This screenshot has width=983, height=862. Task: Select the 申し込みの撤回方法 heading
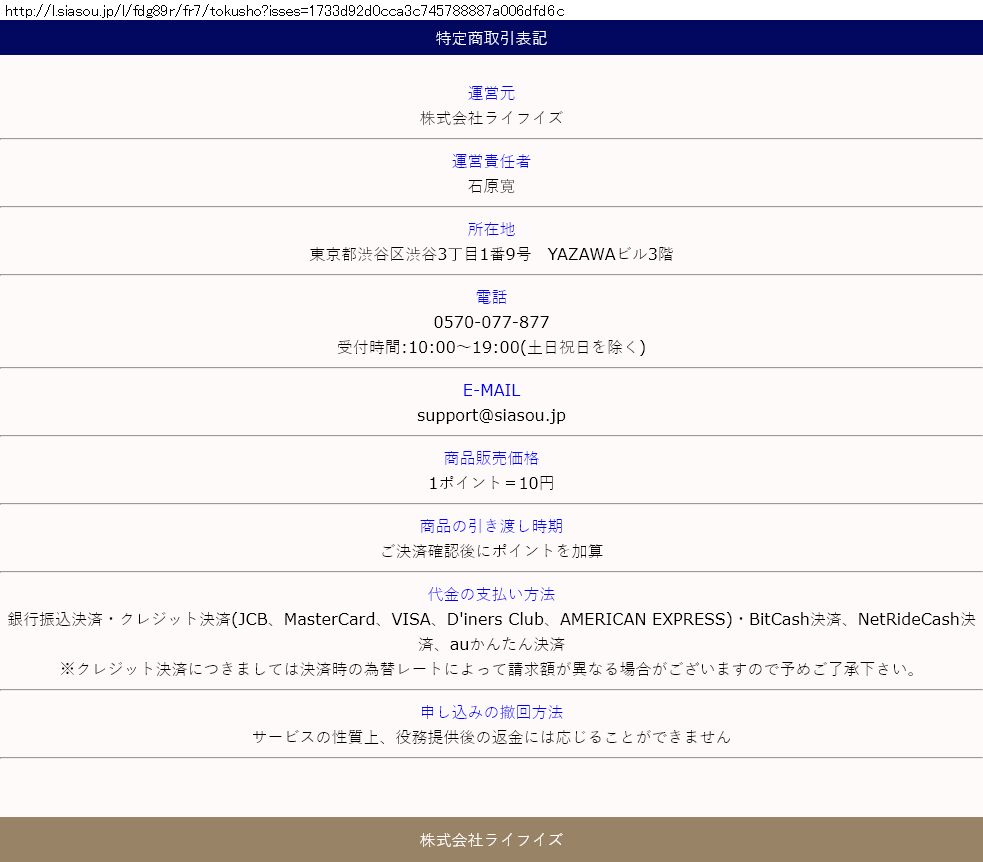491,712
